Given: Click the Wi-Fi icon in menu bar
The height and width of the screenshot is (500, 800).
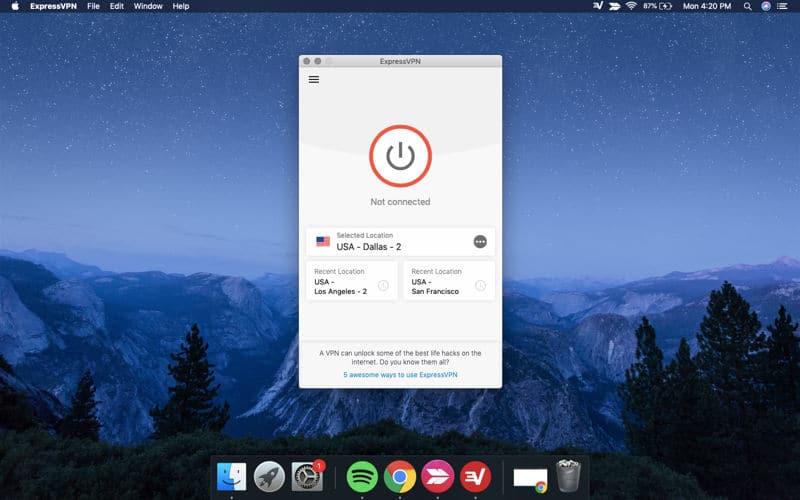Looking at the screenshot, I should click(x=631, y=6).
